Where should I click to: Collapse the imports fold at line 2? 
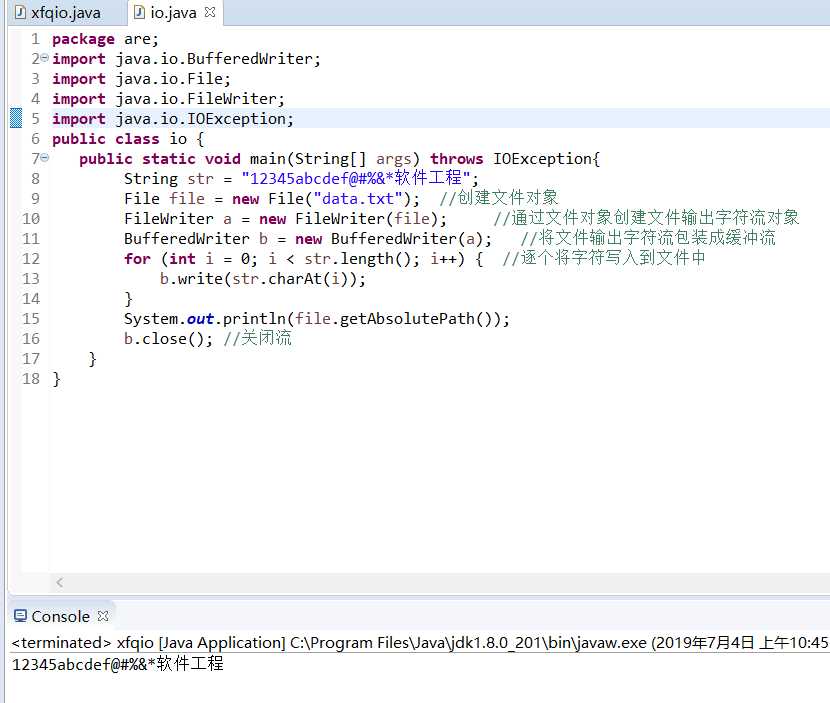(x=44, y=57)
